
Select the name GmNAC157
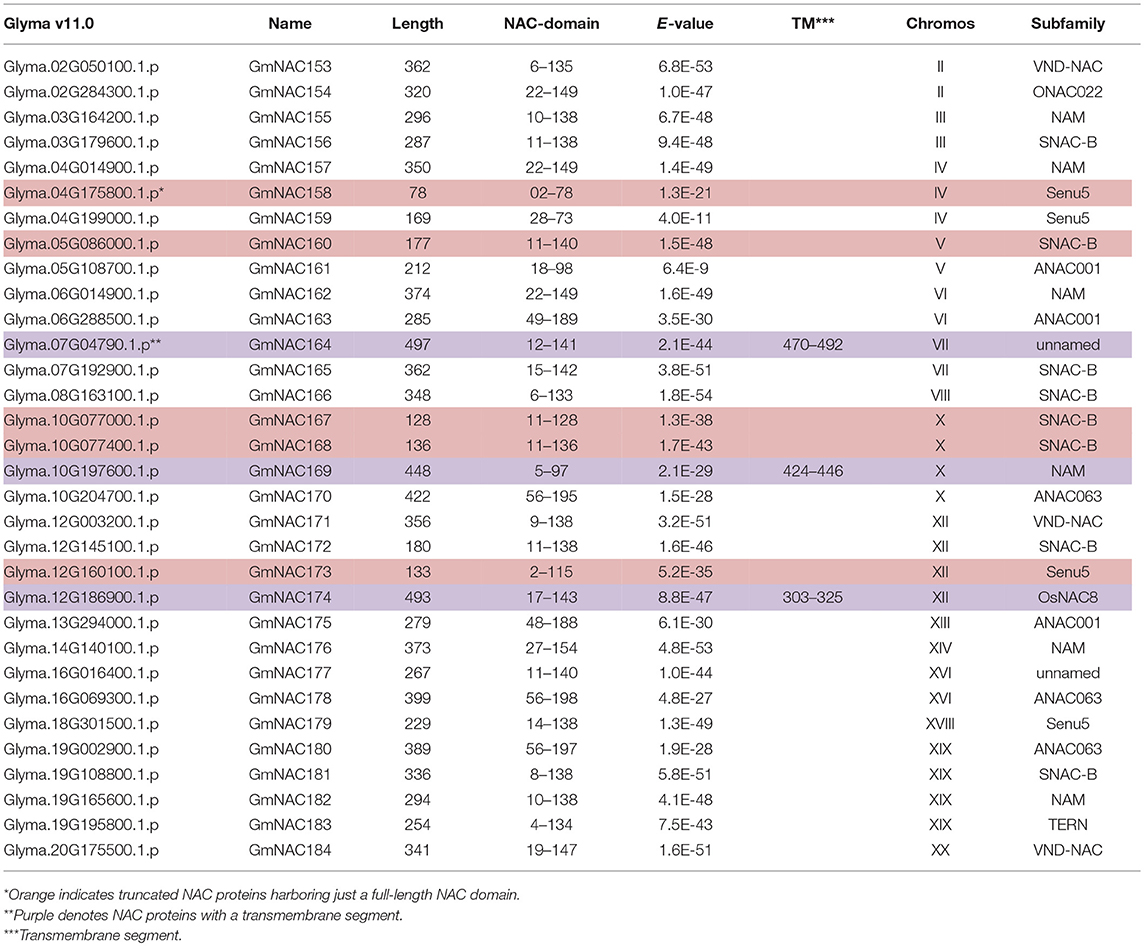[x=290, y=168]
